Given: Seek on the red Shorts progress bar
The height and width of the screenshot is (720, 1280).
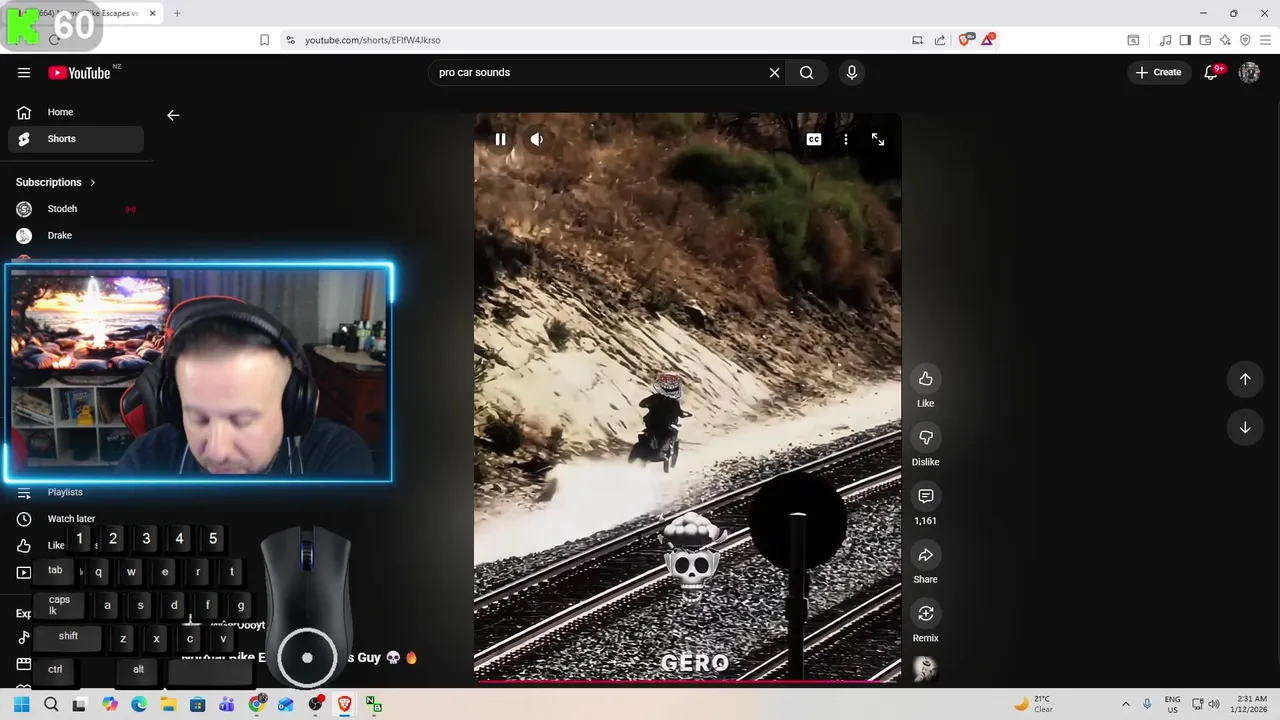Looking at the screenshot, I should [x=688, y=682].
